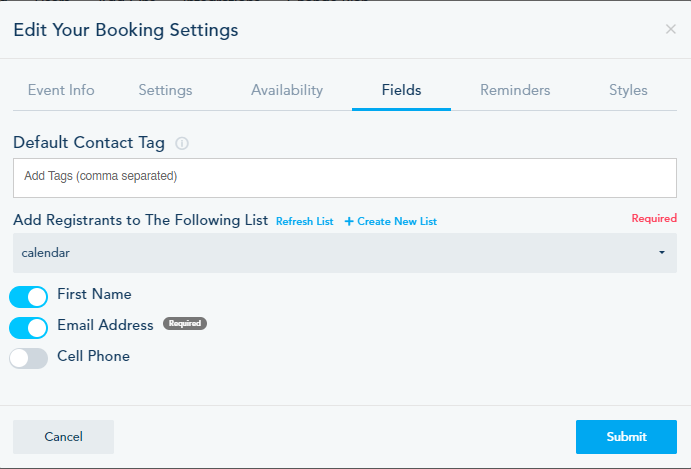Click the Refresh List link
The image size is (691, 469).
coord(305,221)
